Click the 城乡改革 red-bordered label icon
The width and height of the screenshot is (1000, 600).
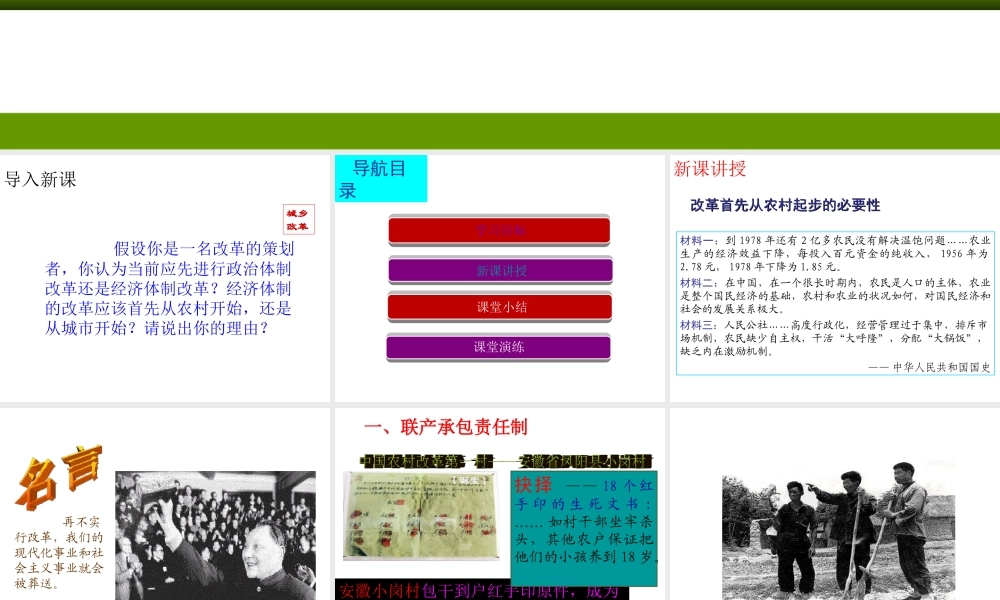pos(298,220)
